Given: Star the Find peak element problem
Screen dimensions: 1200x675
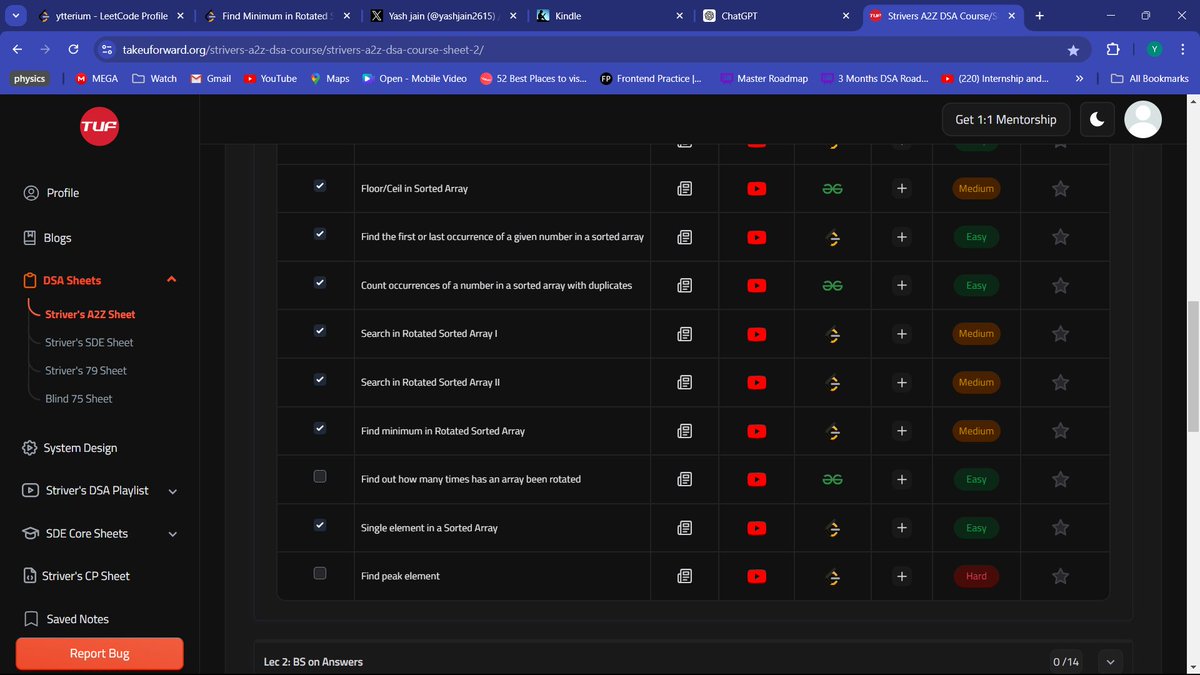Looking at the screenshot, I should 1061,576.
